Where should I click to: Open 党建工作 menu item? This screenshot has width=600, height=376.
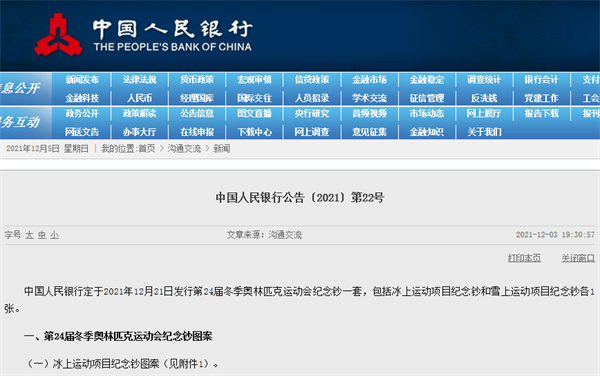[x=541, y=98]
